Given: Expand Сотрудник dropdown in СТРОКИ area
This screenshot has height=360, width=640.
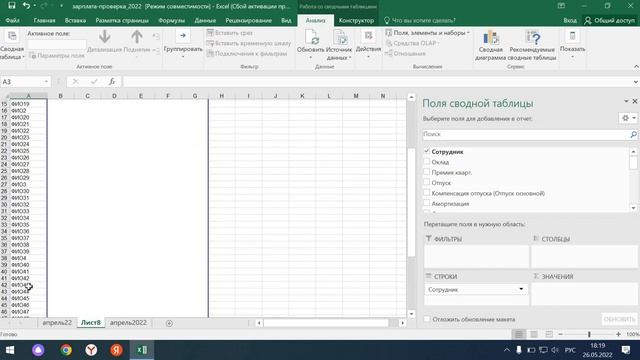Looking at the screenshot, I should 521,289.
